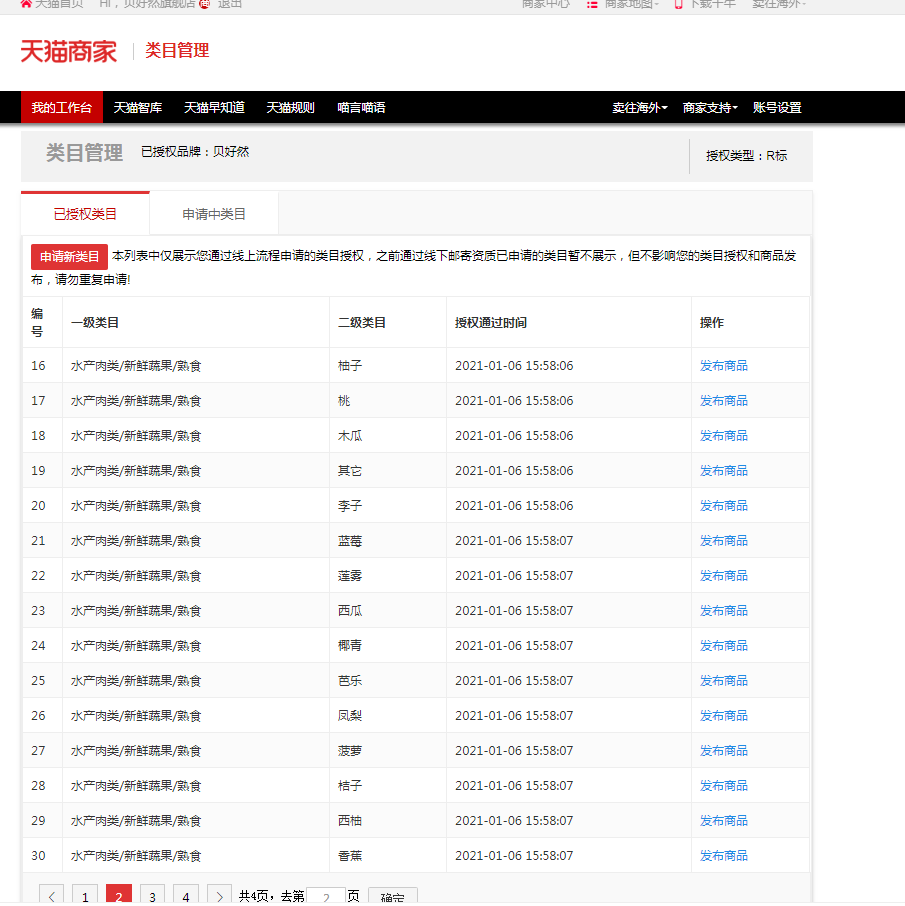Click 发布商品 for row 21 蓝莓
This screenshot has width=905, height=906.
tap(724, 540)
